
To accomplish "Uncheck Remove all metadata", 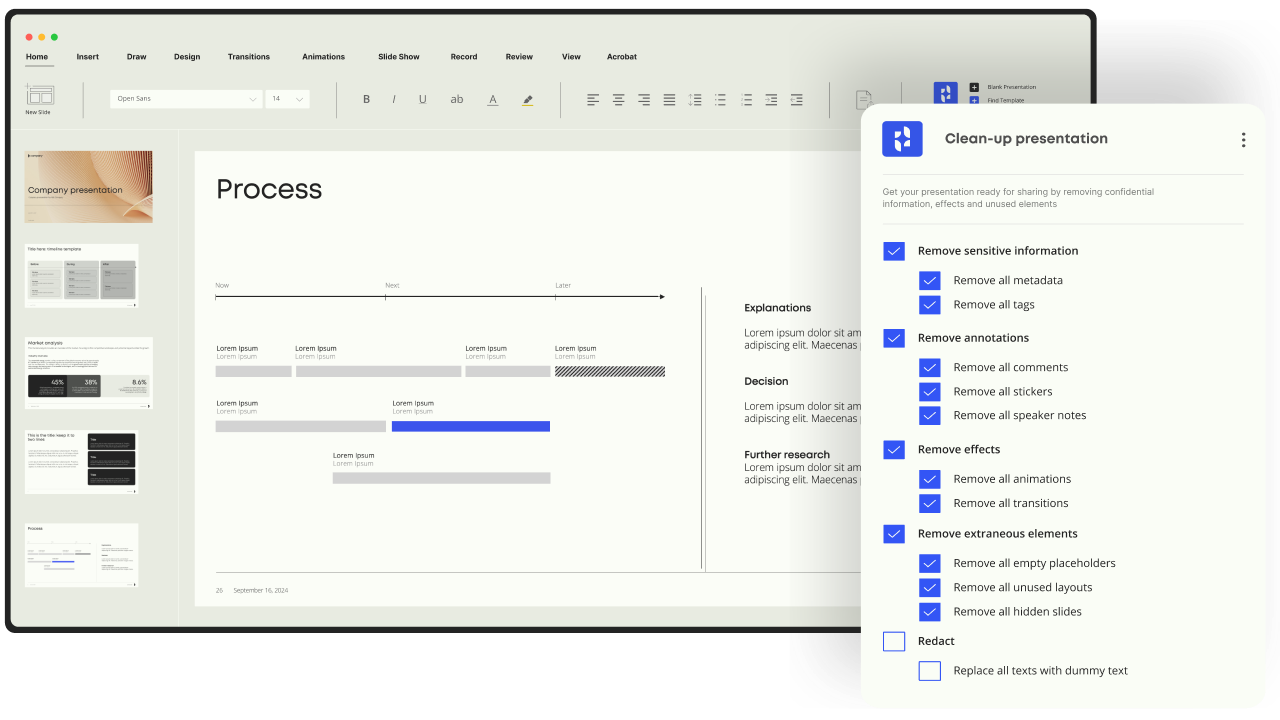I will pyautogui.click(x=930, y=281).
